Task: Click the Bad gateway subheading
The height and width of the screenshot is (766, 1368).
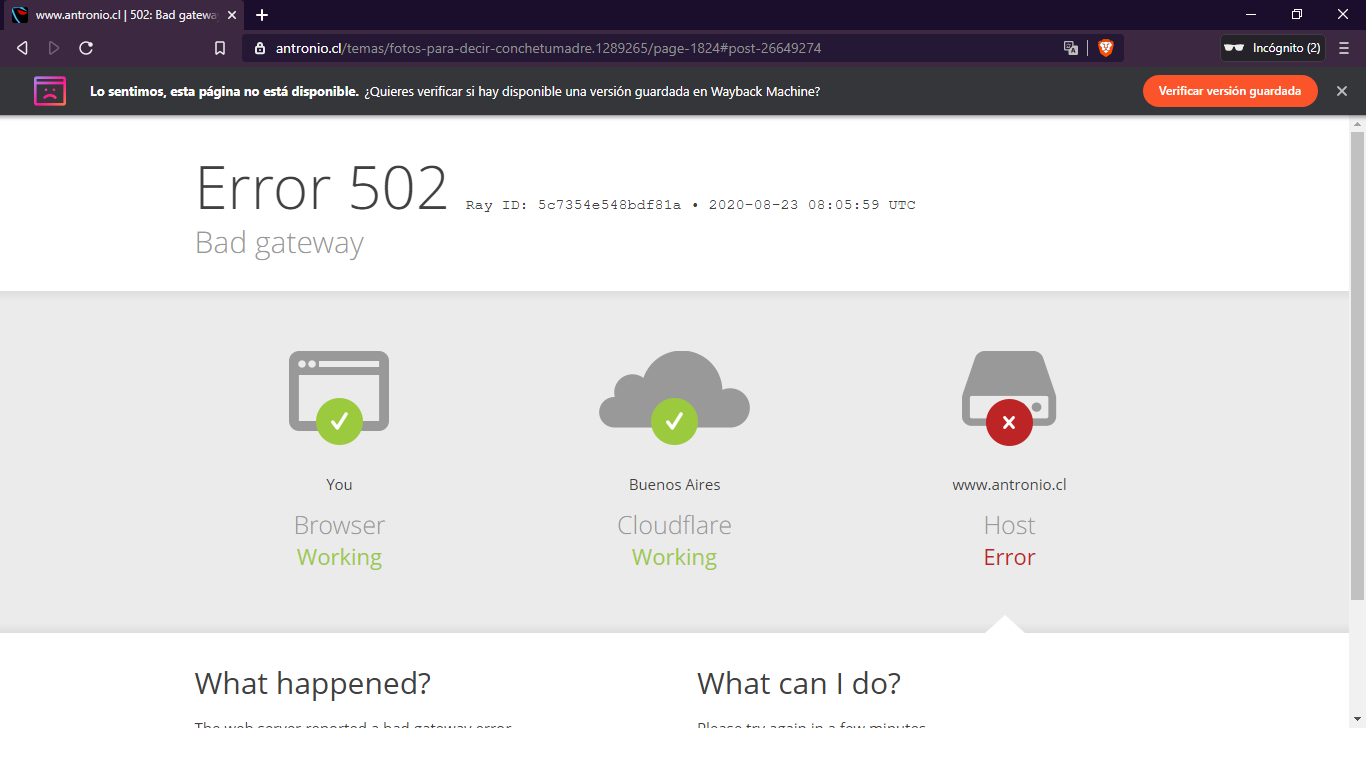Action: (x=279, y=243)
